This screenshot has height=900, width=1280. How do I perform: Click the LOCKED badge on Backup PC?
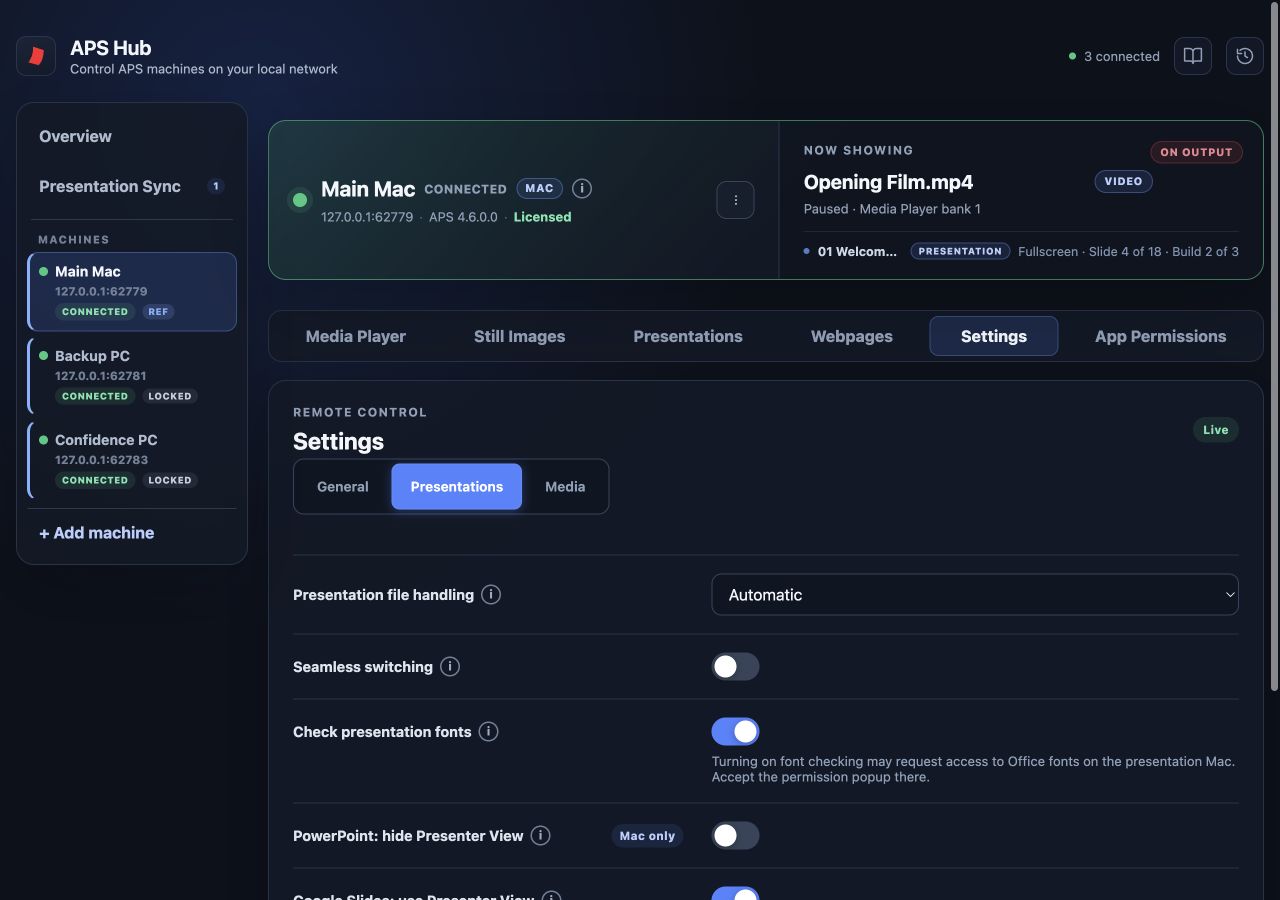[x=170, y=396]
